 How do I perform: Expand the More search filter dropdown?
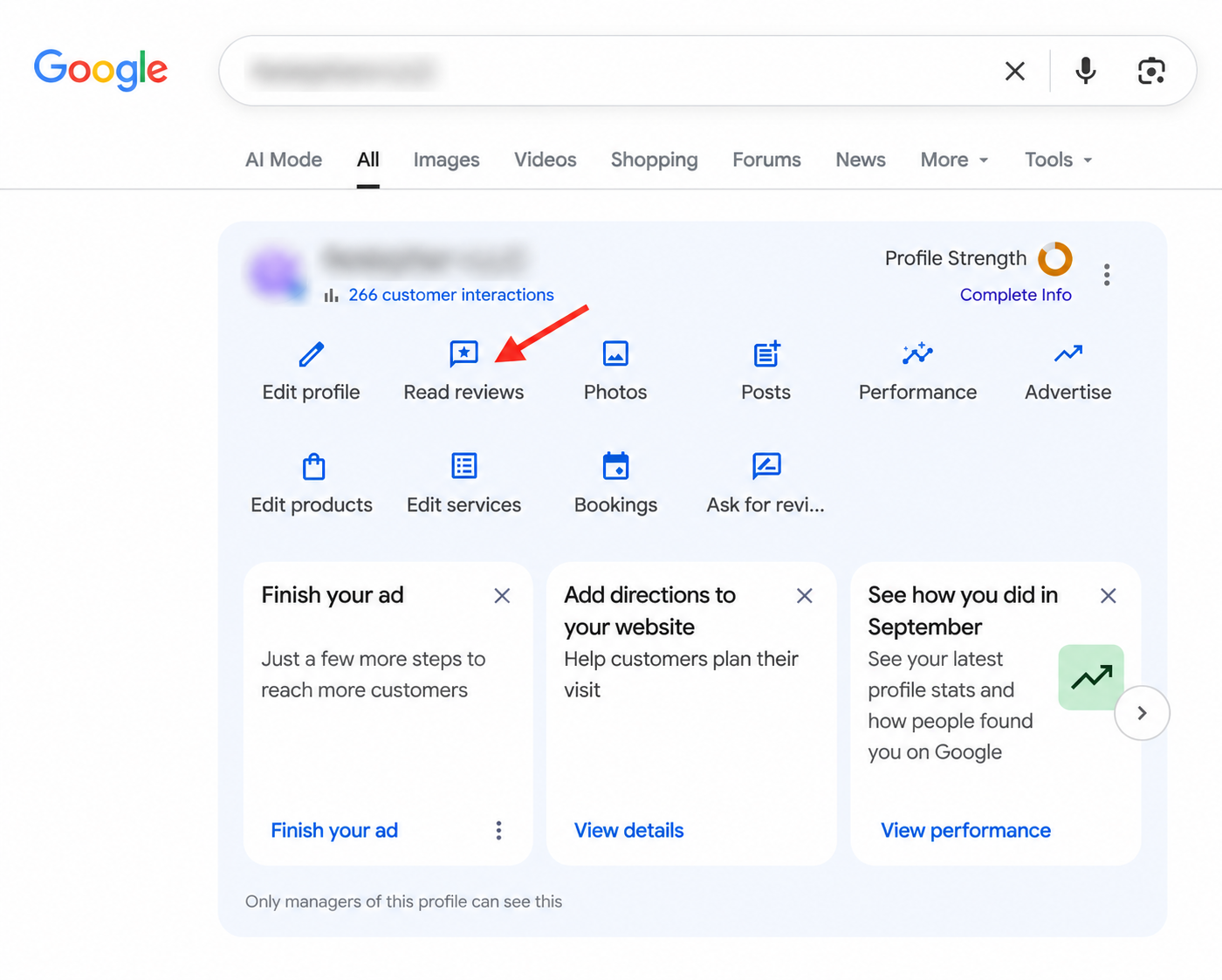pyautogui.click(x=955, y=160)
